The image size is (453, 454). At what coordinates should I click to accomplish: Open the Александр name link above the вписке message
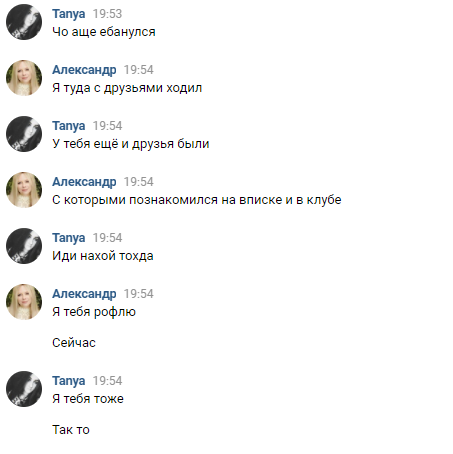coord(84,182)
